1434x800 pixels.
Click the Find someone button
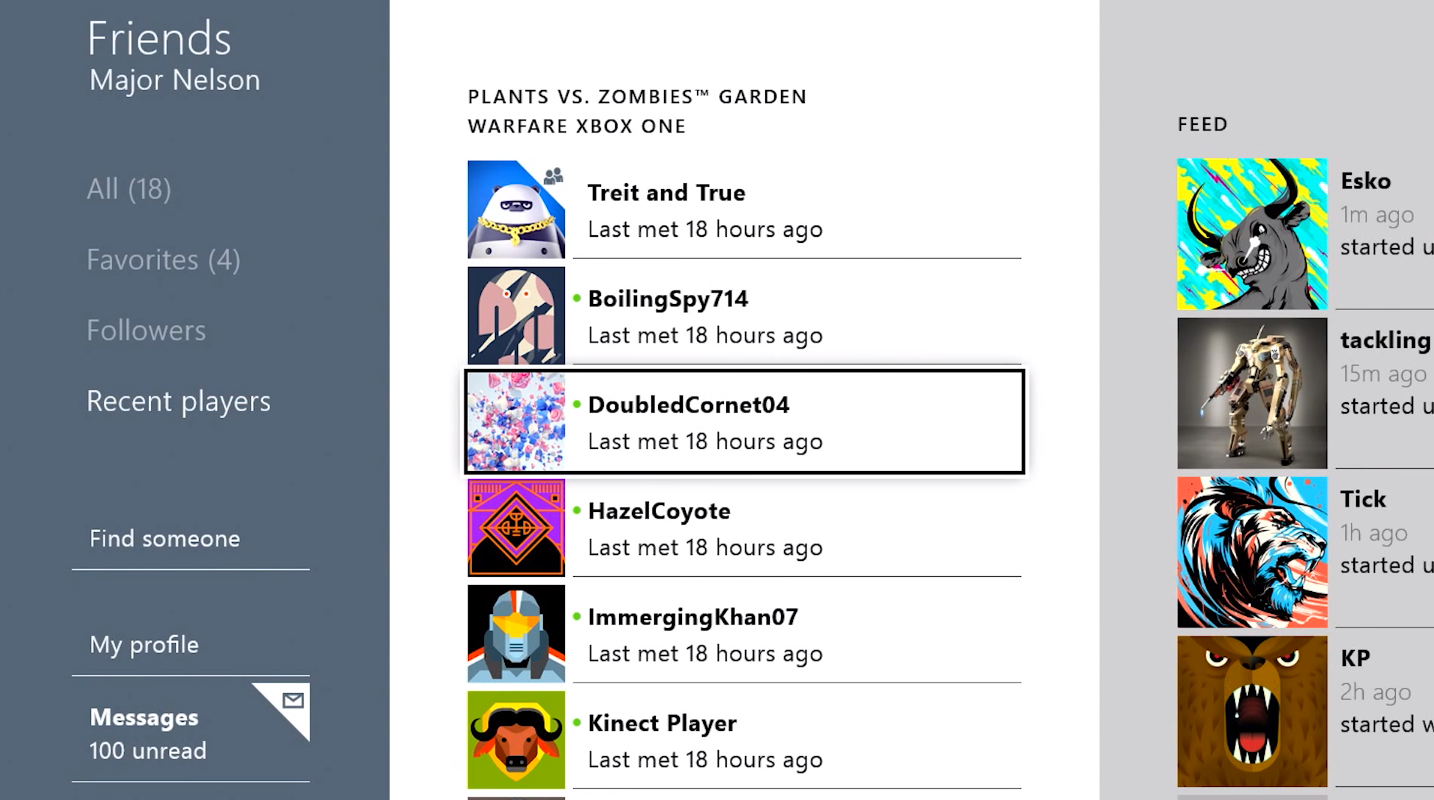pyautogui.click(x=165, y=539)
